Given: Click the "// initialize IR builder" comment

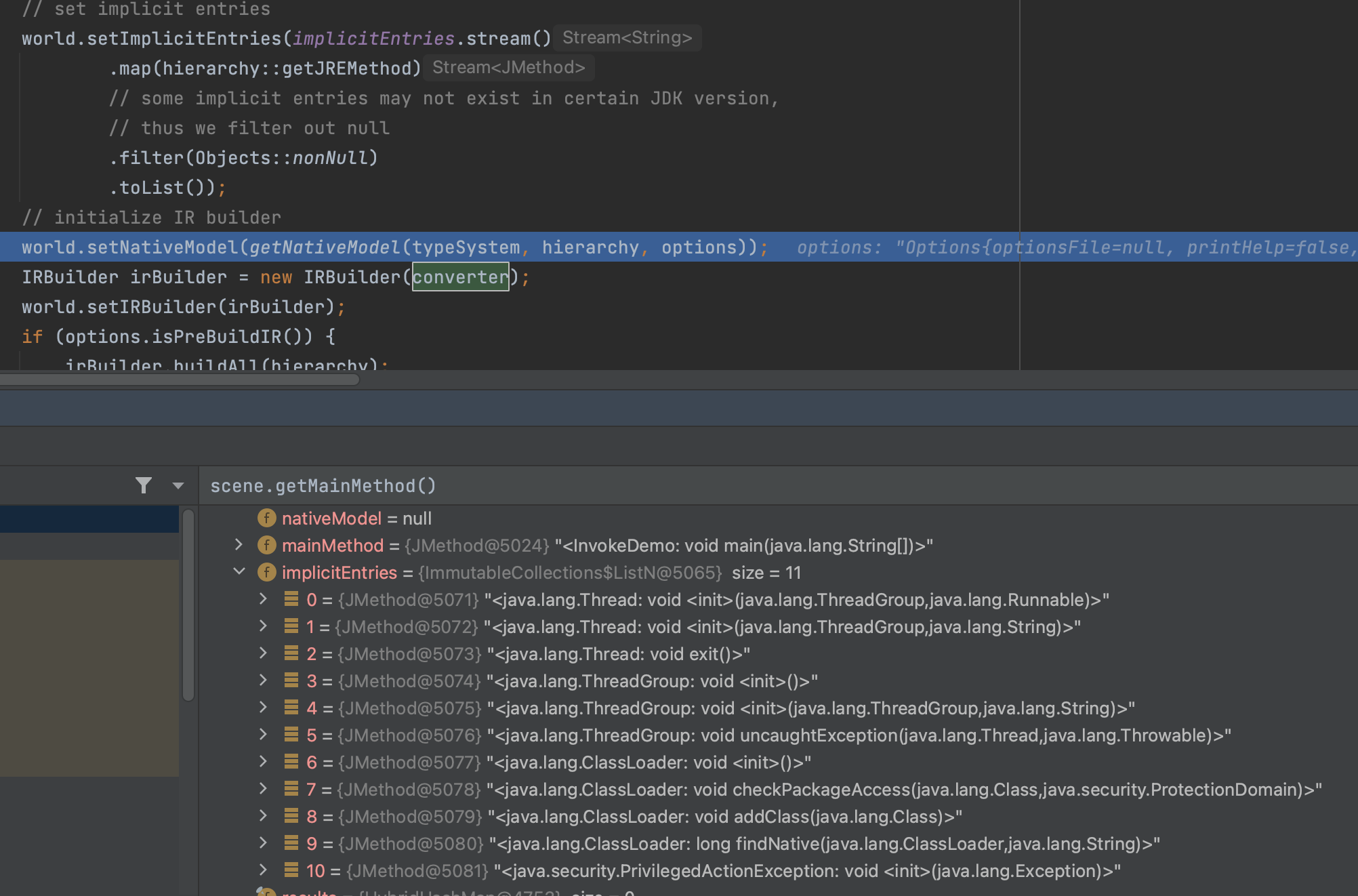Looking at the screenshot, I should point(151,218).
